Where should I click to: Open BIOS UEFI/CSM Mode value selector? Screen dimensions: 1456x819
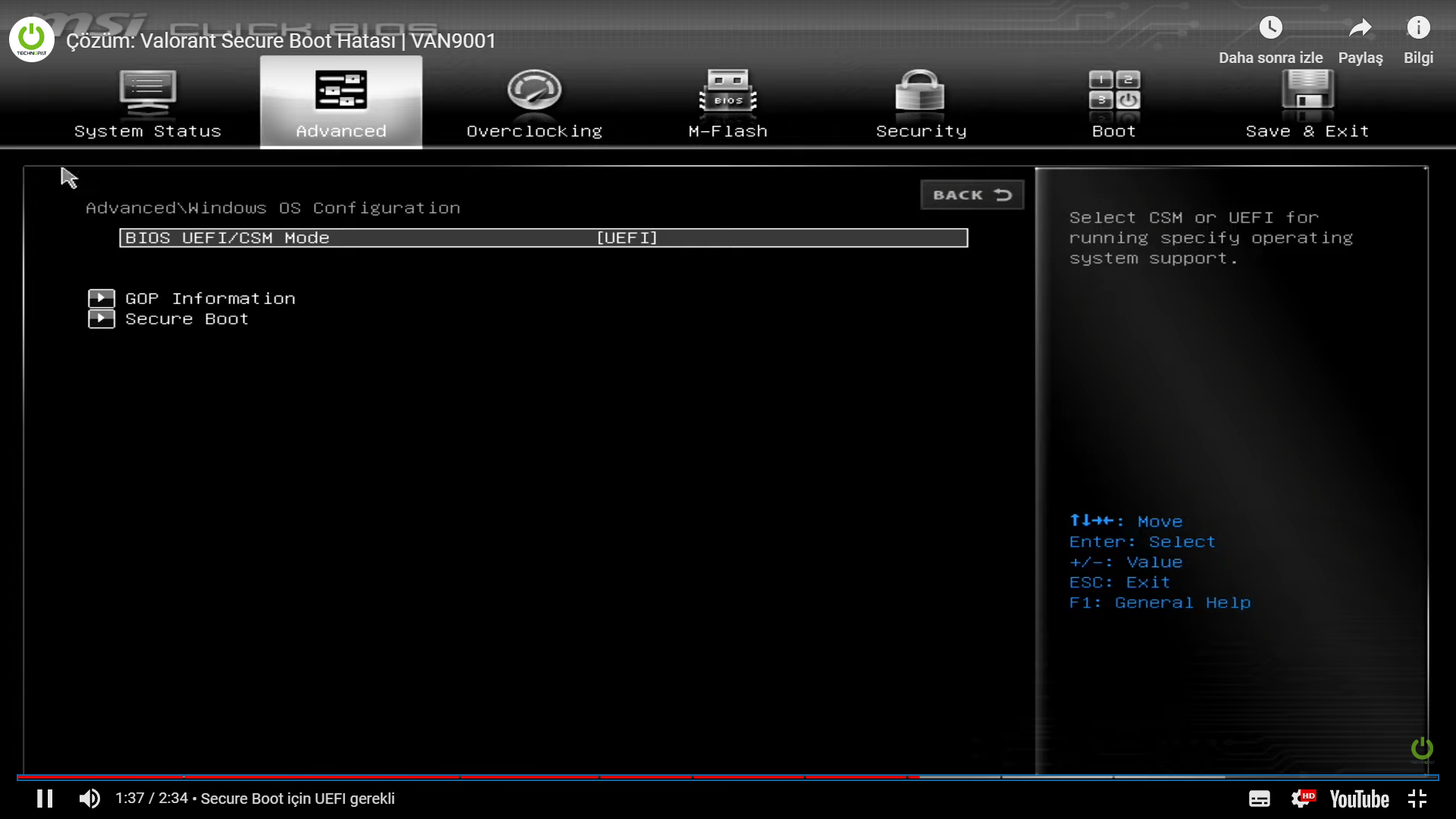click(x=626, y=238)
